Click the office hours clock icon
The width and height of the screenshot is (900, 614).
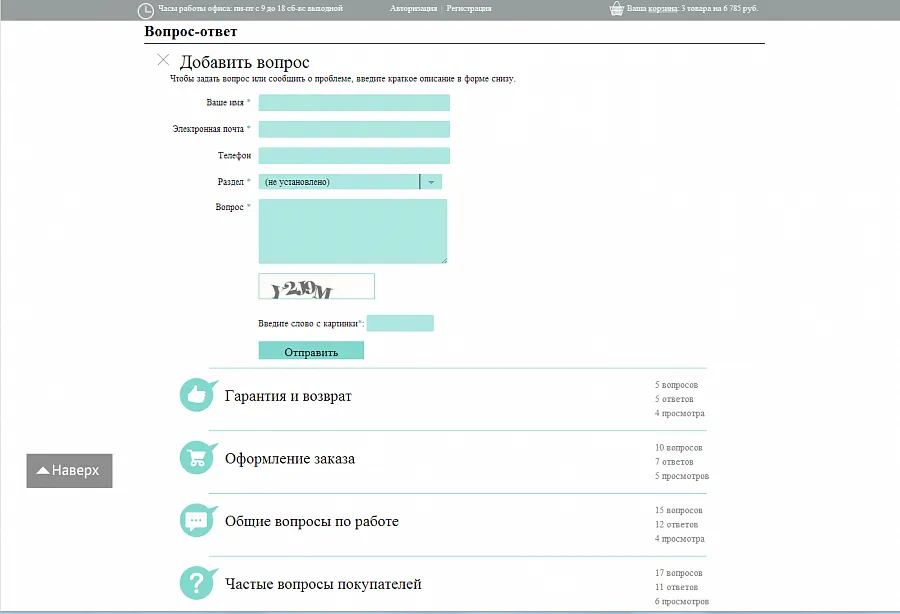(146, 10)
